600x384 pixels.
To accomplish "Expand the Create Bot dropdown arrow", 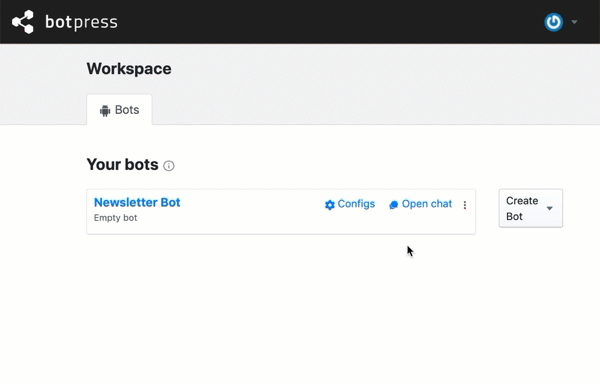I will click(549, 208).
